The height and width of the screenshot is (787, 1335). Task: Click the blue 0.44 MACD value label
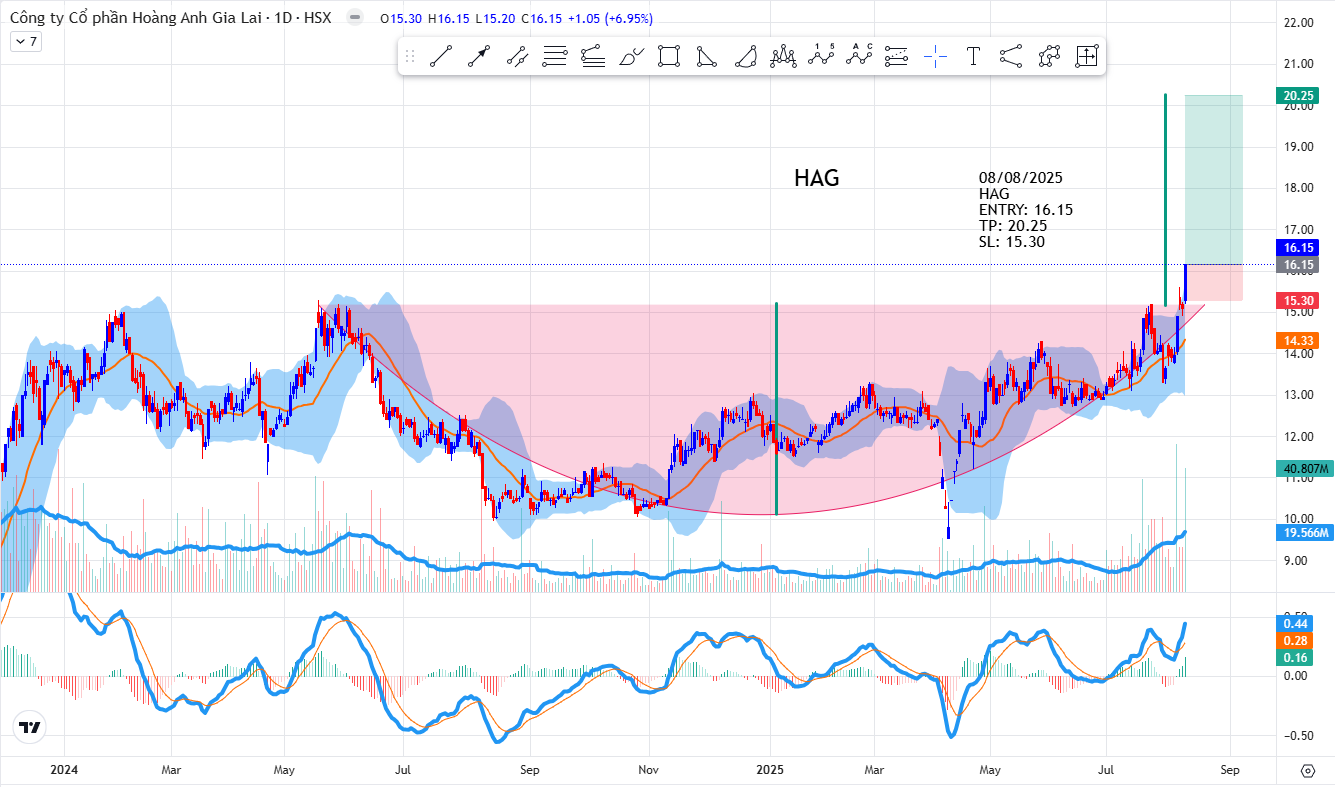tap(1297, 623)
